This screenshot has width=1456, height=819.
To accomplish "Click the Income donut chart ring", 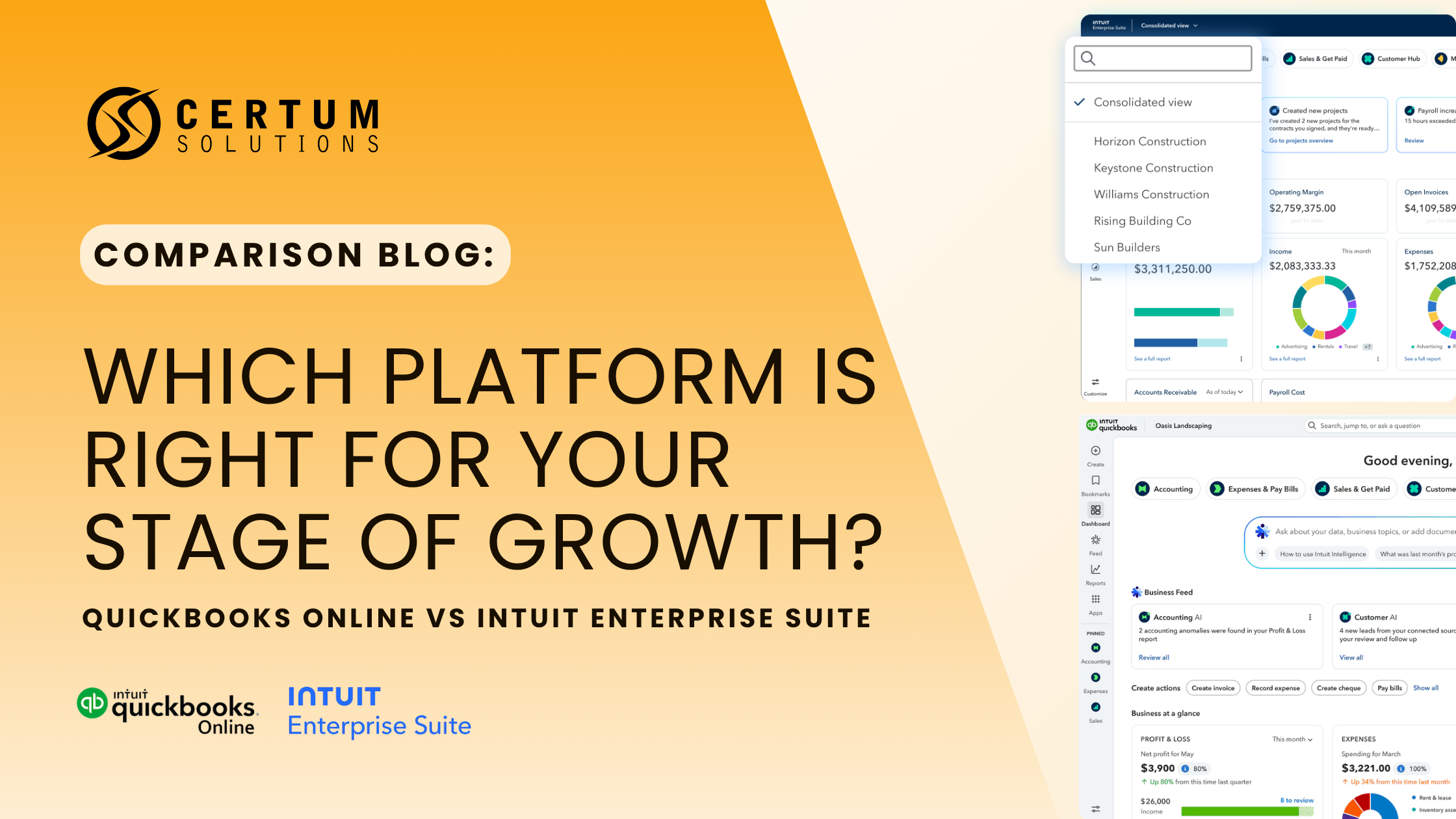I will pyautogui.click(x=1325, y=307).
